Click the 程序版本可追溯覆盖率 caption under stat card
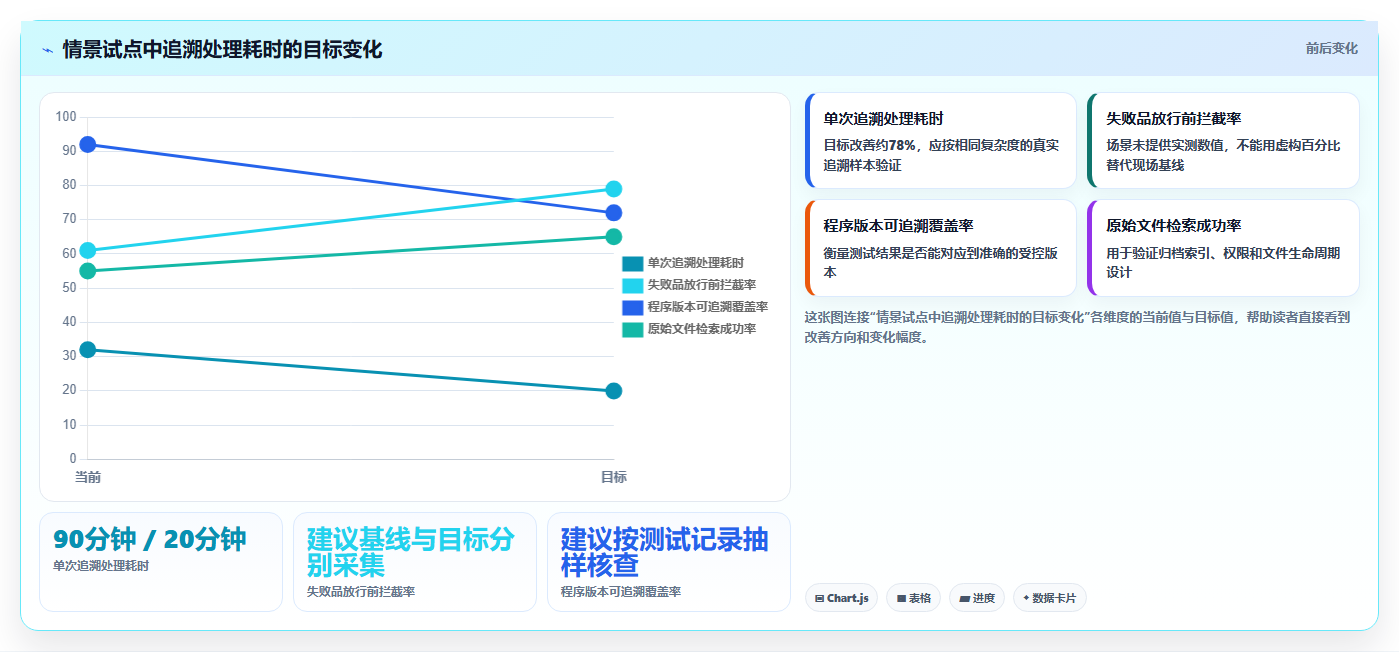1399x652 pixels. point(621,592)
